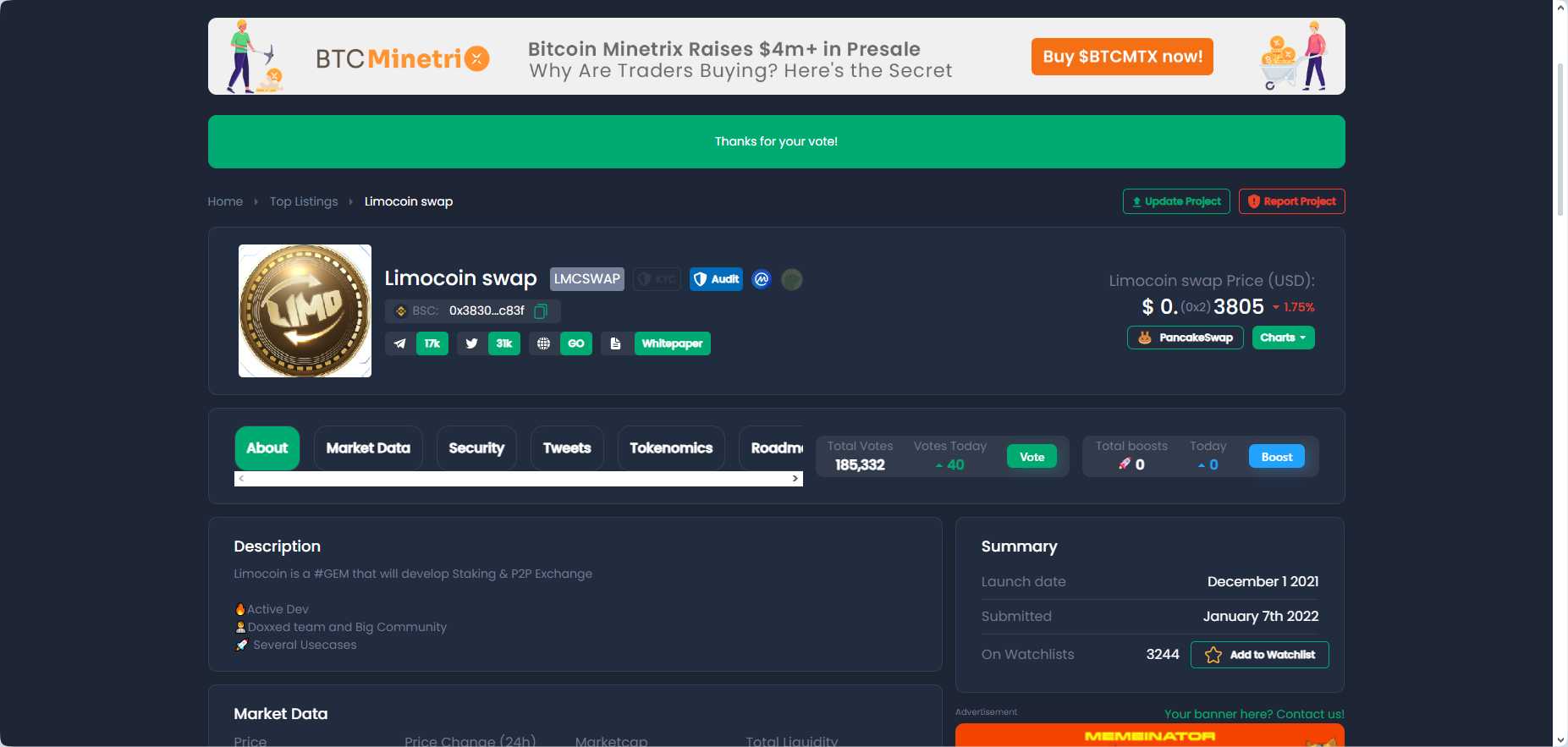Click the 31k Twitter followers badge

(503, 343)
